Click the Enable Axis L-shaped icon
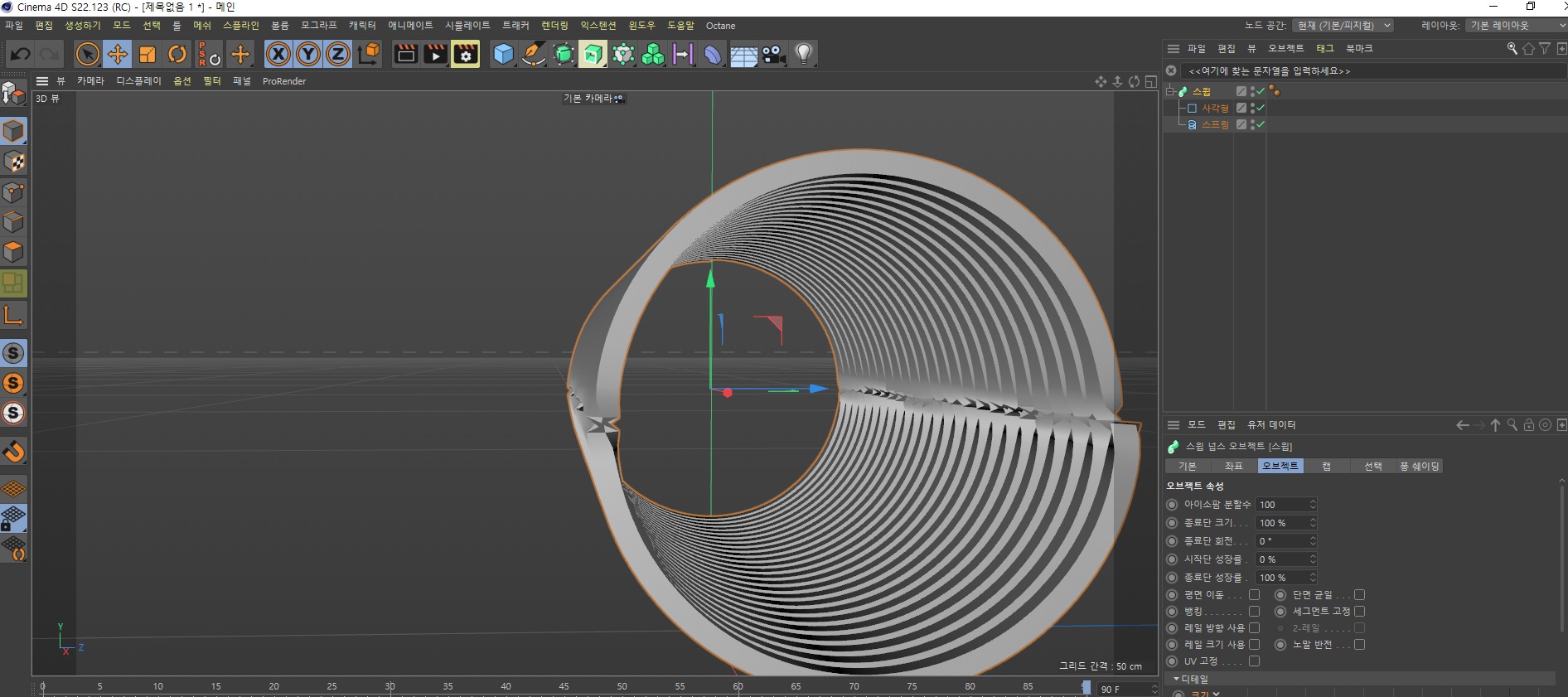This screenshot has height=697, width=1568. pyautogui.click(x=13, y=315)
